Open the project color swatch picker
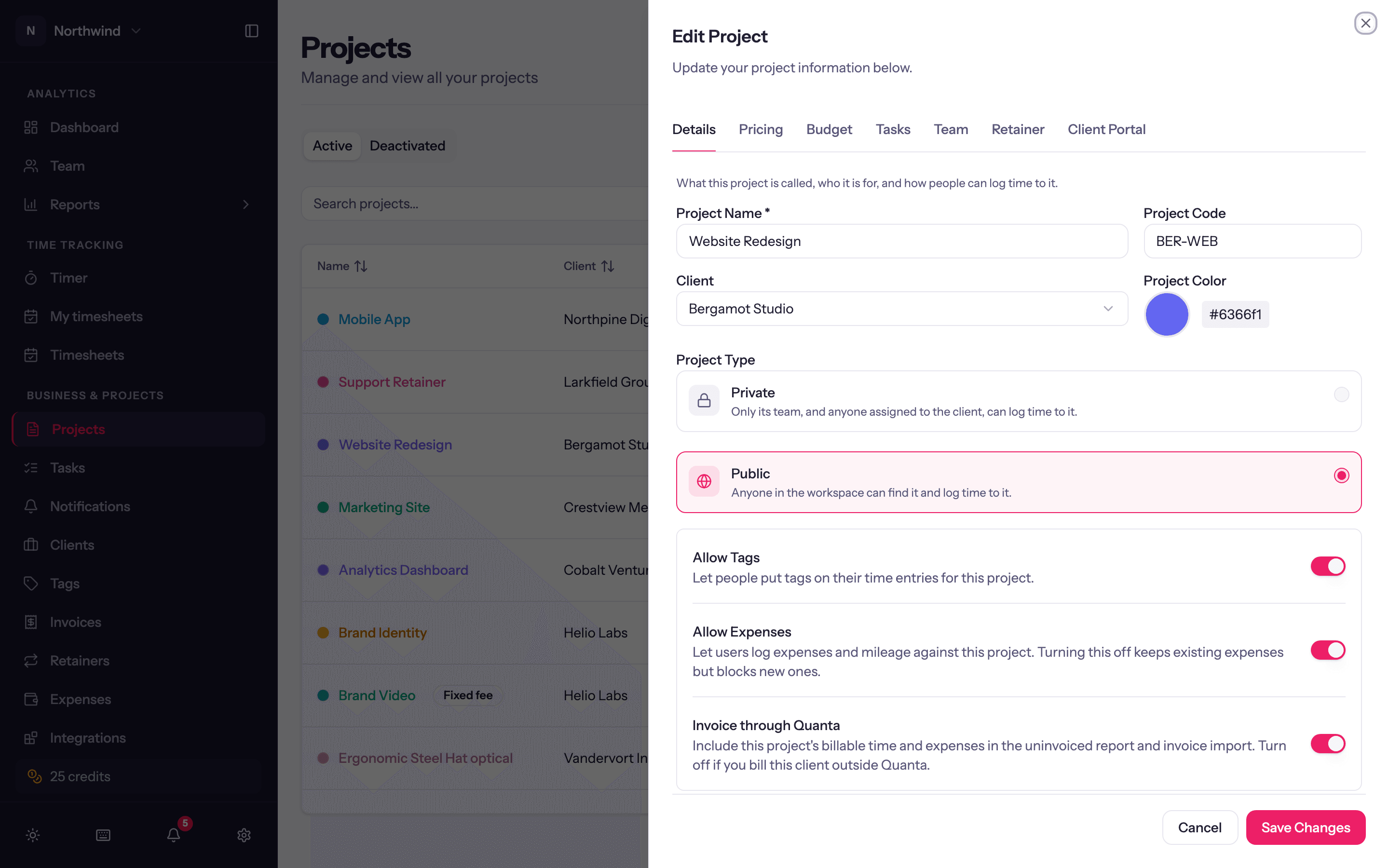1389x868 pixels. [1166, 314]
